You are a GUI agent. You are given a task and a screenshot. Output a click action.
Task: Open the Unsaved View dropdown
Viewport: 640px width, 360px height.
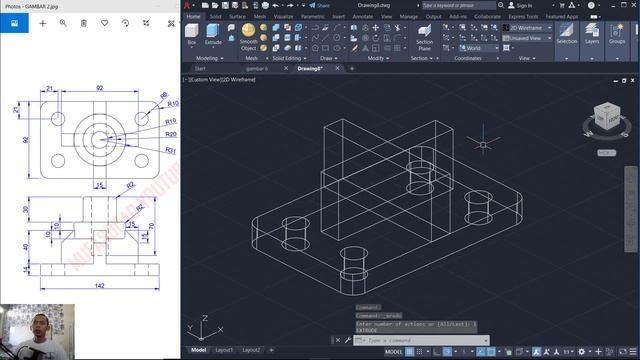point(527,38)
